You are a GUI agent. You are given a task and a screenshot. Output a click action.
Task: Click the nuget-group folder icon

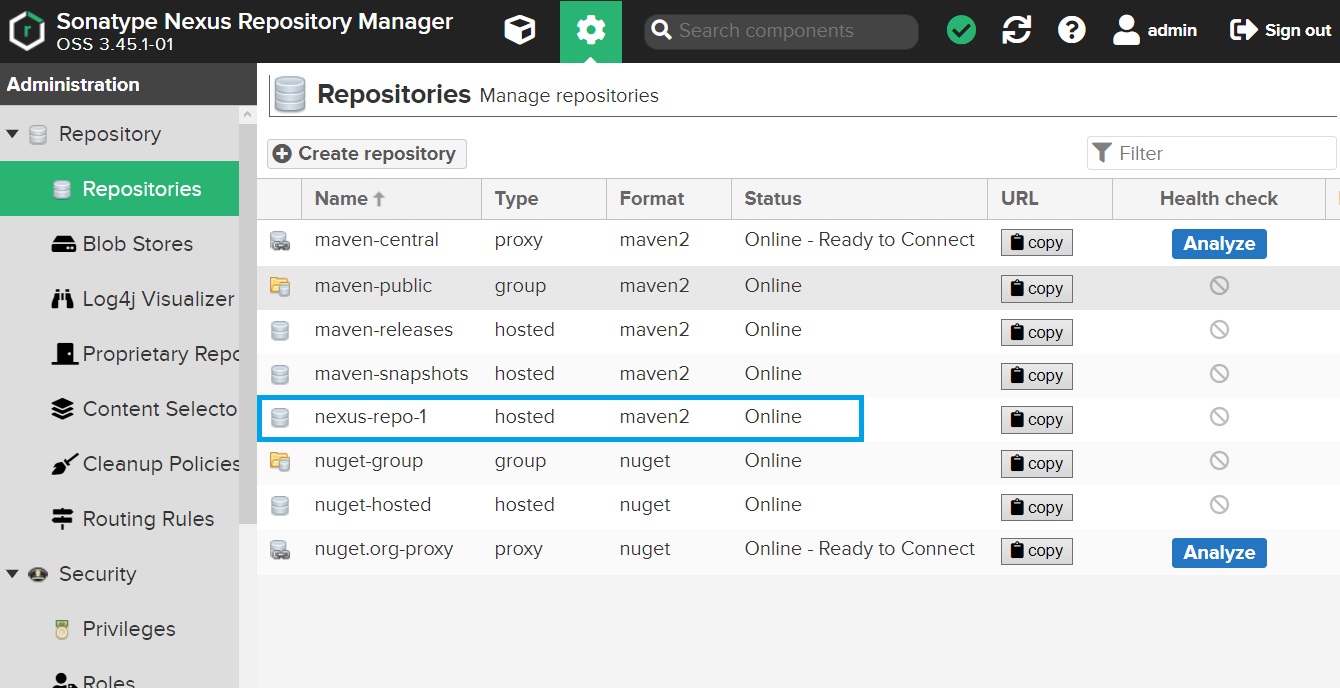pos(280,462)
